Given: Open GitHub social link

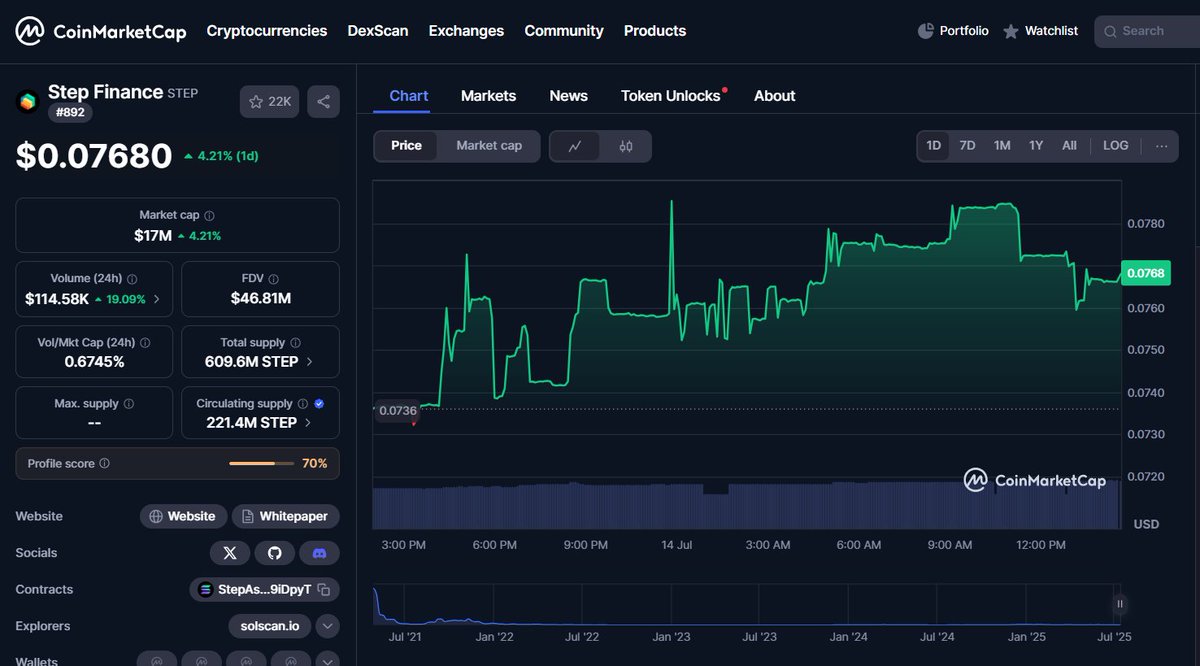Looking at the screenshot, I should pos(275,553).
